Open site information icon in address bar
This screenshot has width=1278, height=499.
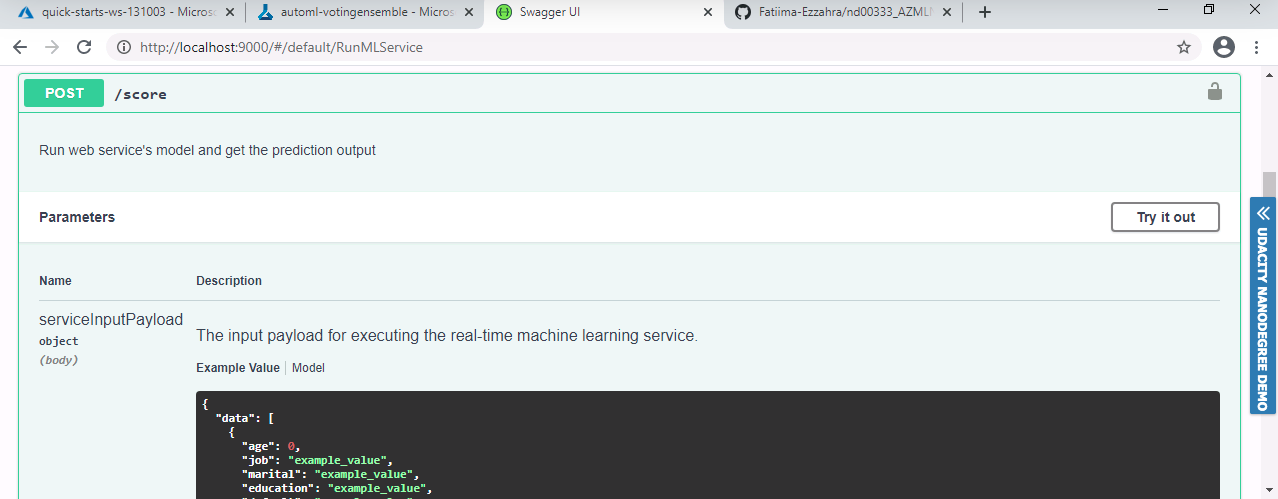pos(124,47)
